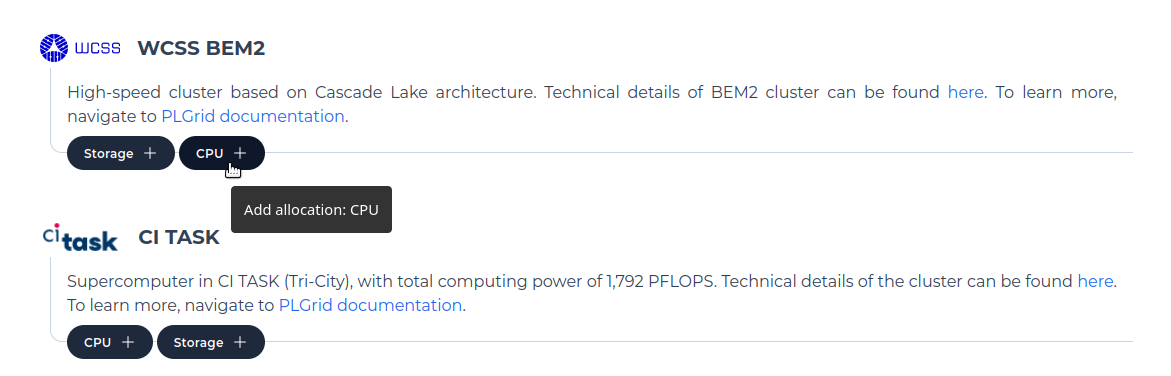Image resolution: width=1171 pixels, height=376 pixels.
Task: Open PLGrid documentation link under CI TASK
Action: pyautogui.click(x=370, y=306)
